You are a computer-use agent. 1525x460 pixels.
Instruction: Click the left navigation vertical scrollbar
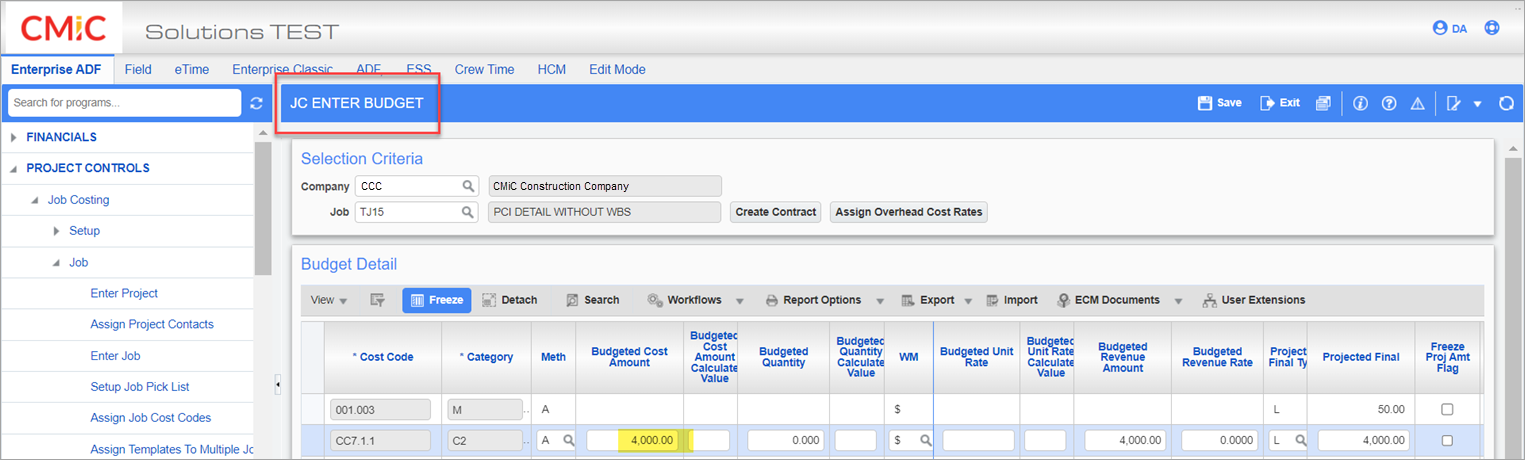pos(262,206)
